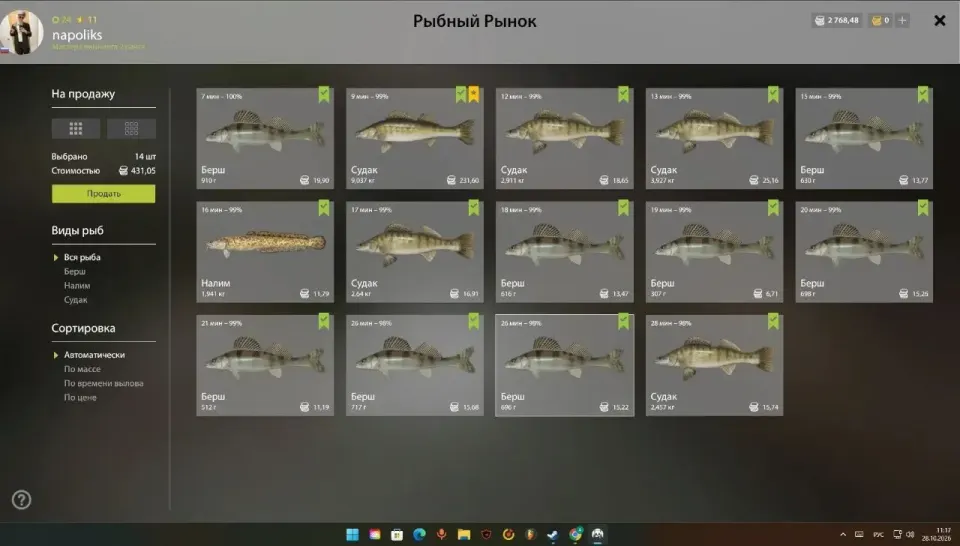Open the Windows Start menu
The image size is (960, 546).
352,534
